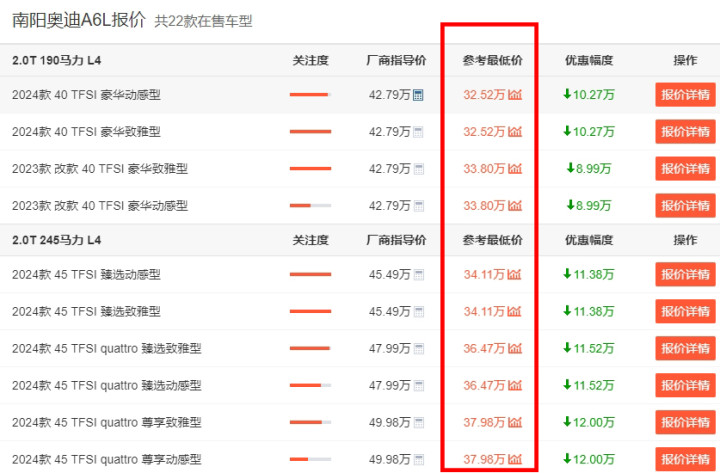
Task: Open model link 2023款 改款 40 TFSI 豪华致雅型
Action: click(x=100, y=169)
